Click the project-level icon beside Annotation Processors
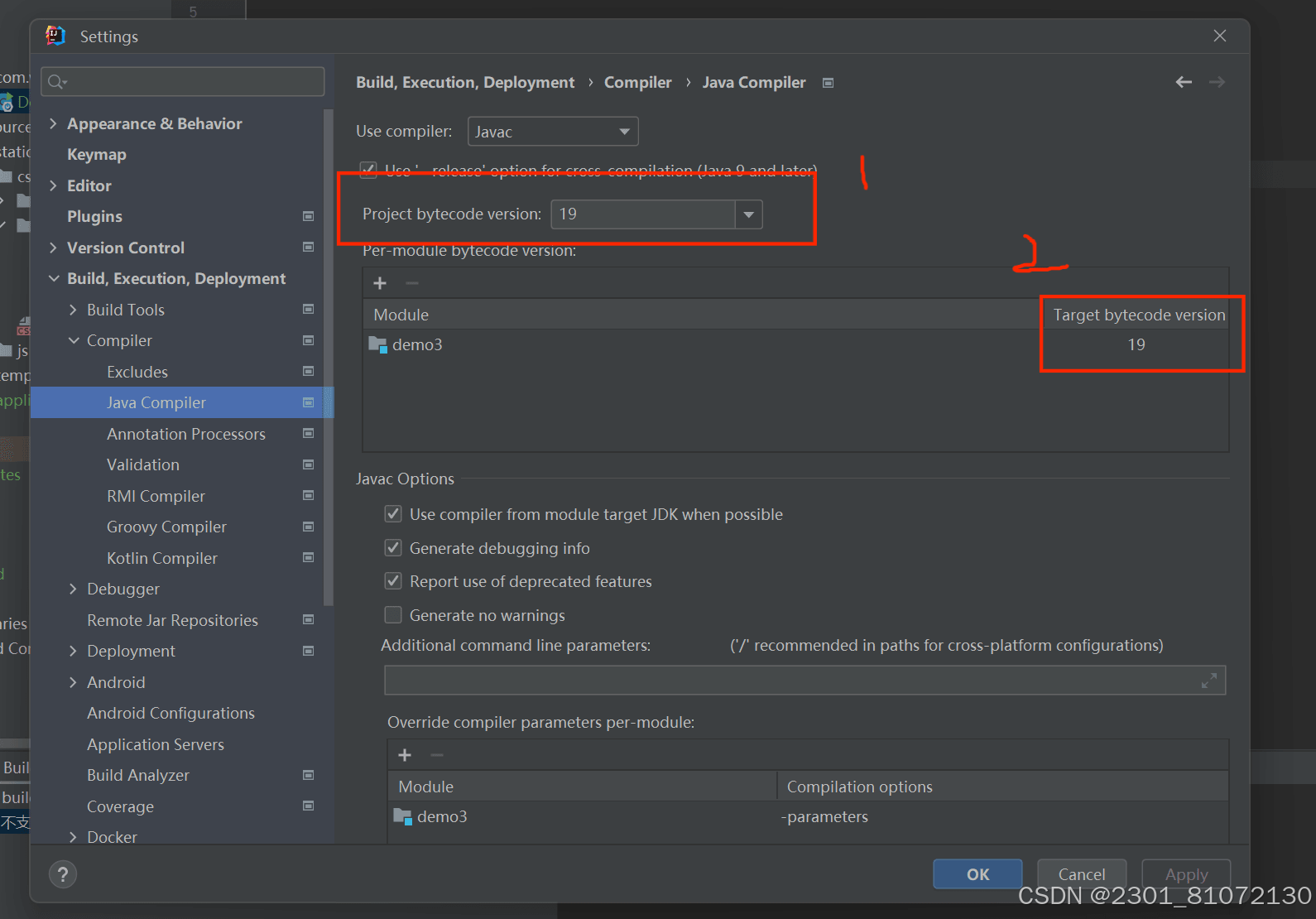 tap(308, 433)
